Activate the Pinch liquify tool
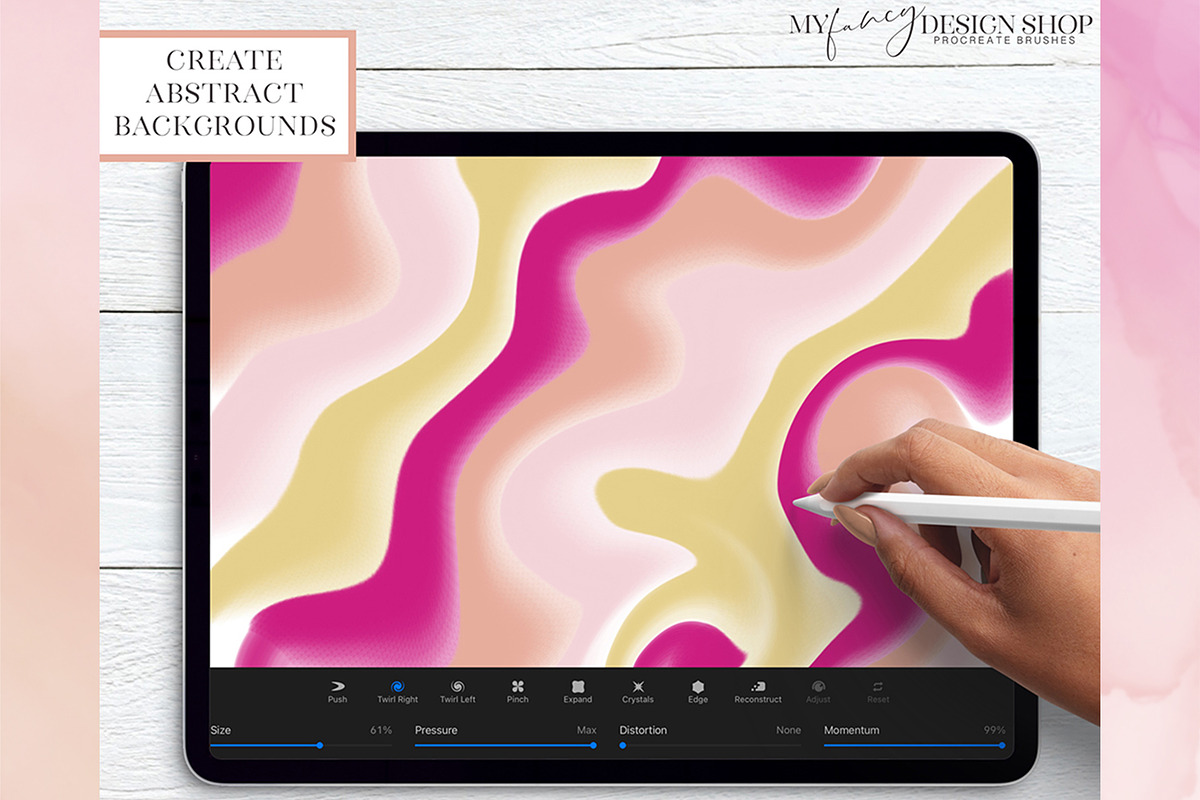1200x800 pixels. (517, 692)
